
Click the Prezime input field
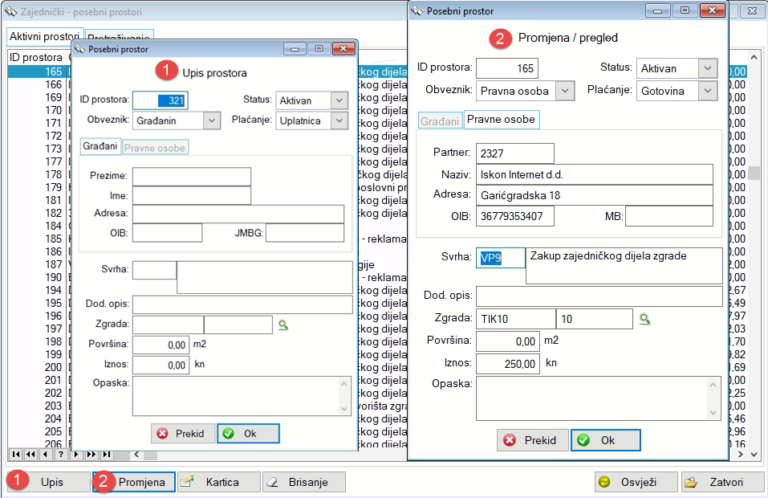[191, 177]
